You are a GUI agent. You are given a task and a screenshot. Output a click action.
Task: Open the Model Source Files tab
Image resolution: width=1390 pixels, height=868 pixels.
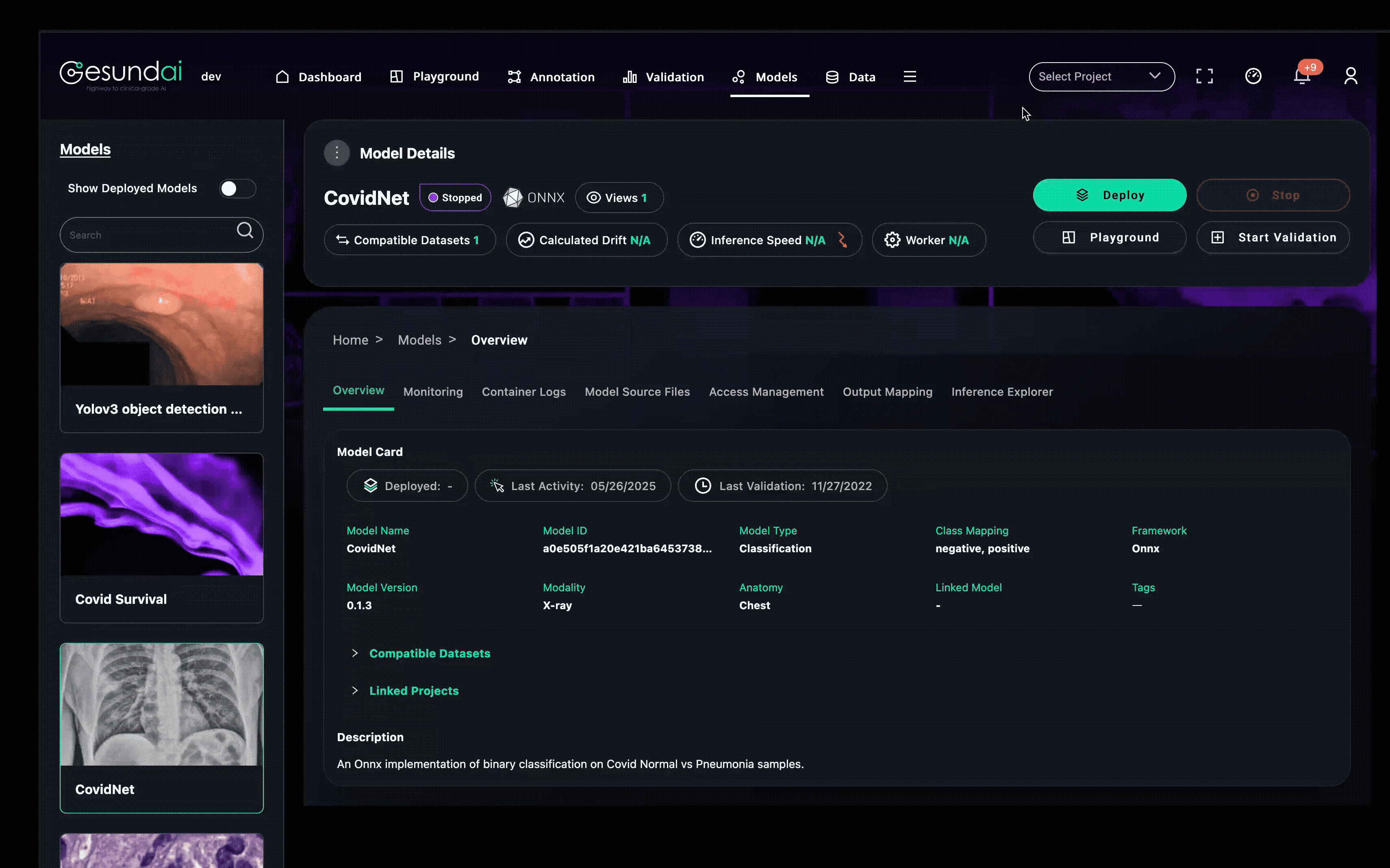point(637,391)
